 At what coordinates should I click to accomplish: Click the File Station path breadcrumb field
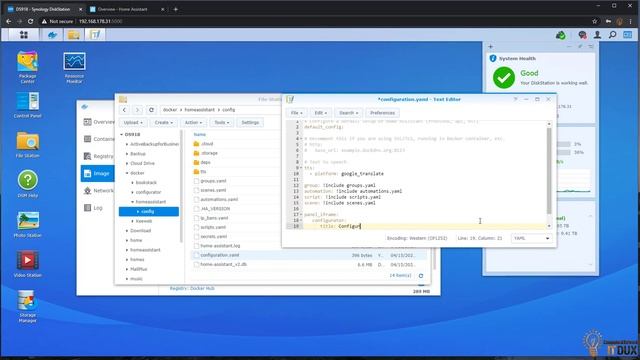click(220, 110)
